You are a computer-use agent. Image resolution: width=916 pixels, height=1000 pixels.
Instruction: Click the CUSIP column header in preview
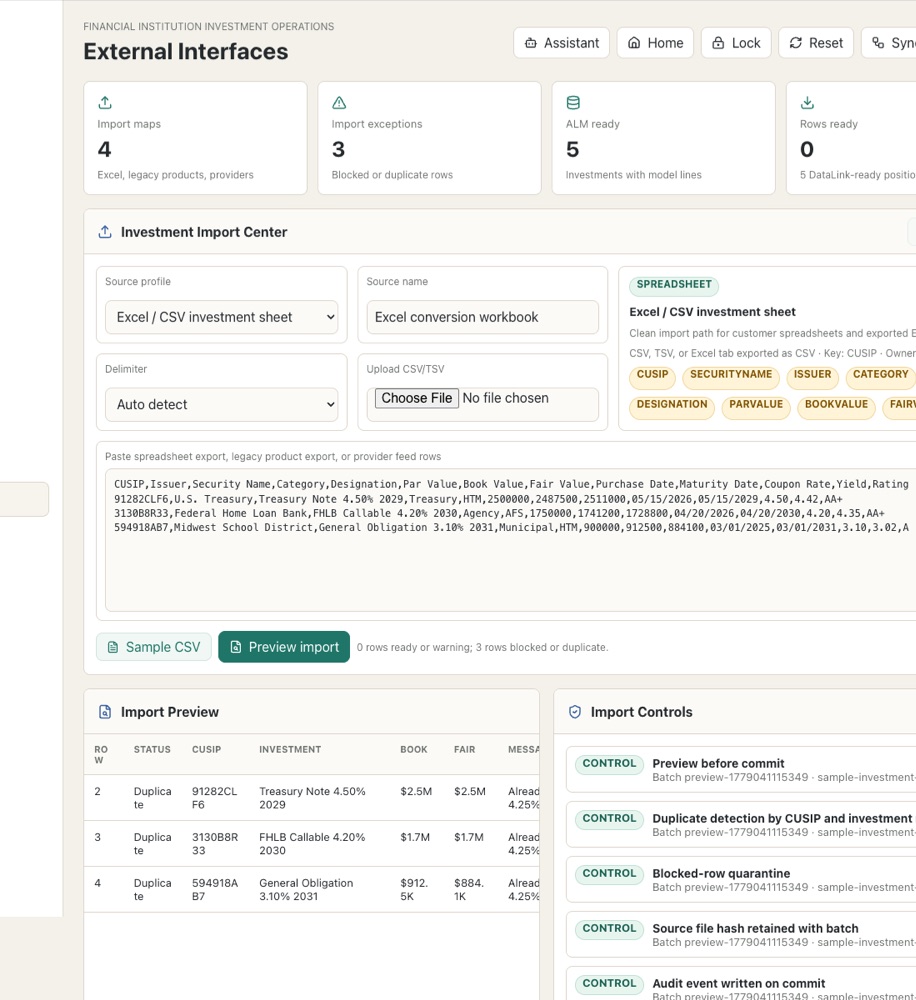tap(207, 749)
